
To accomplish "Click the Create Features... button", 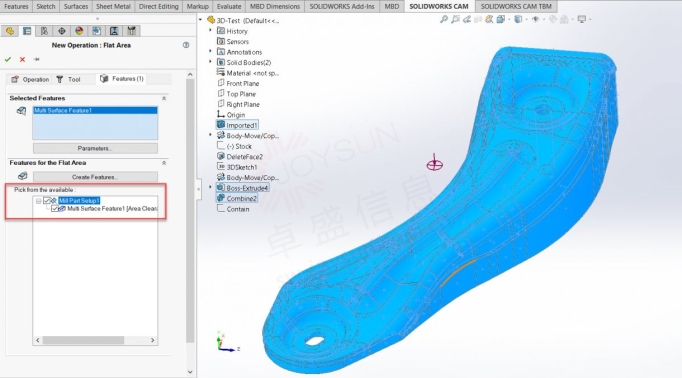I will 95,177.
